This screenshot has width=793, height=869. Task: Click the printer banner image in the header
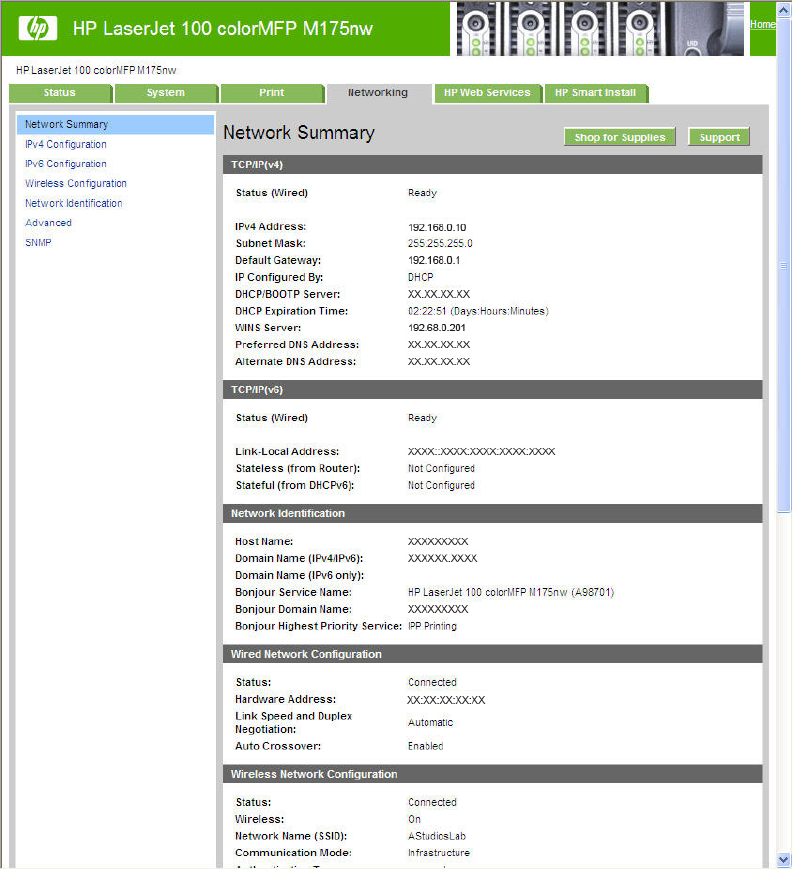[x=597, y=28]
